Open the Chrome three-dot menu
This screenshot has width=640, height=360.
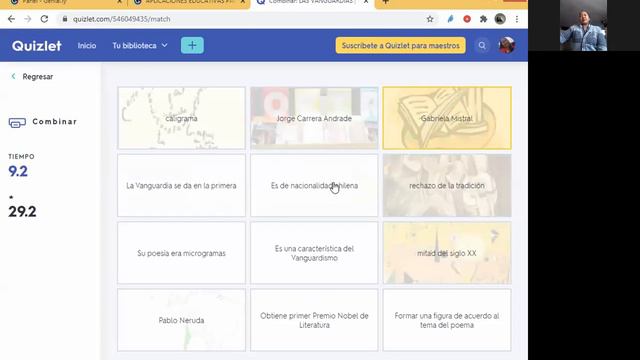[517, 19]
